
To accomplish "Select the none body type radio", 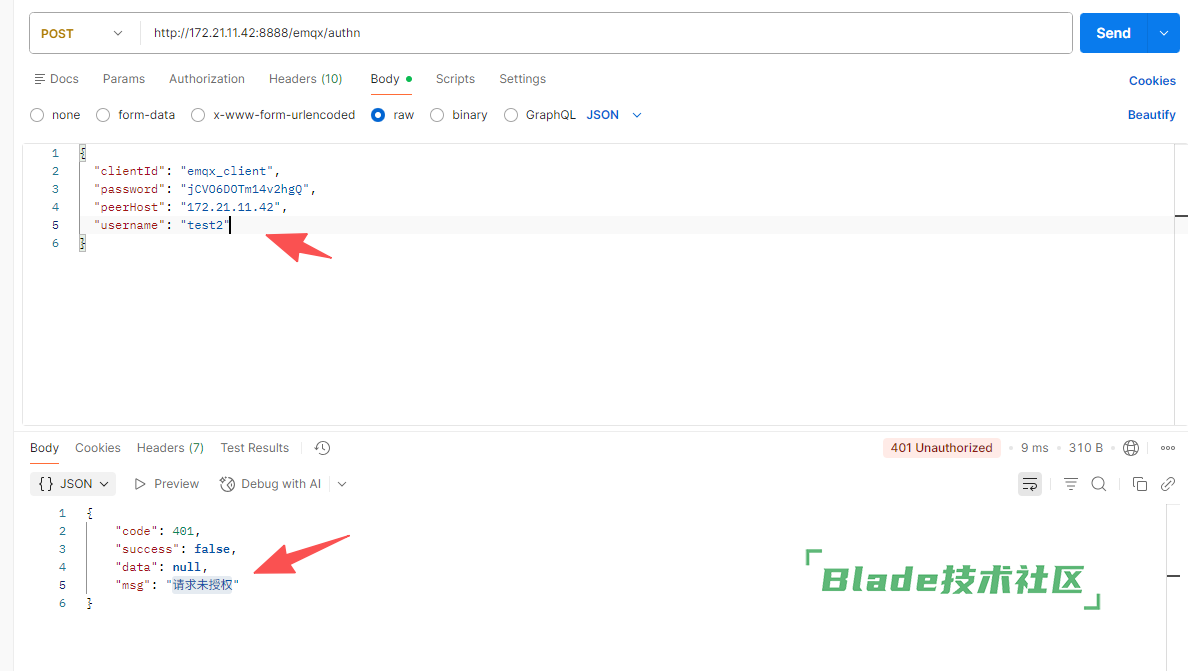I will click(37, 115).
